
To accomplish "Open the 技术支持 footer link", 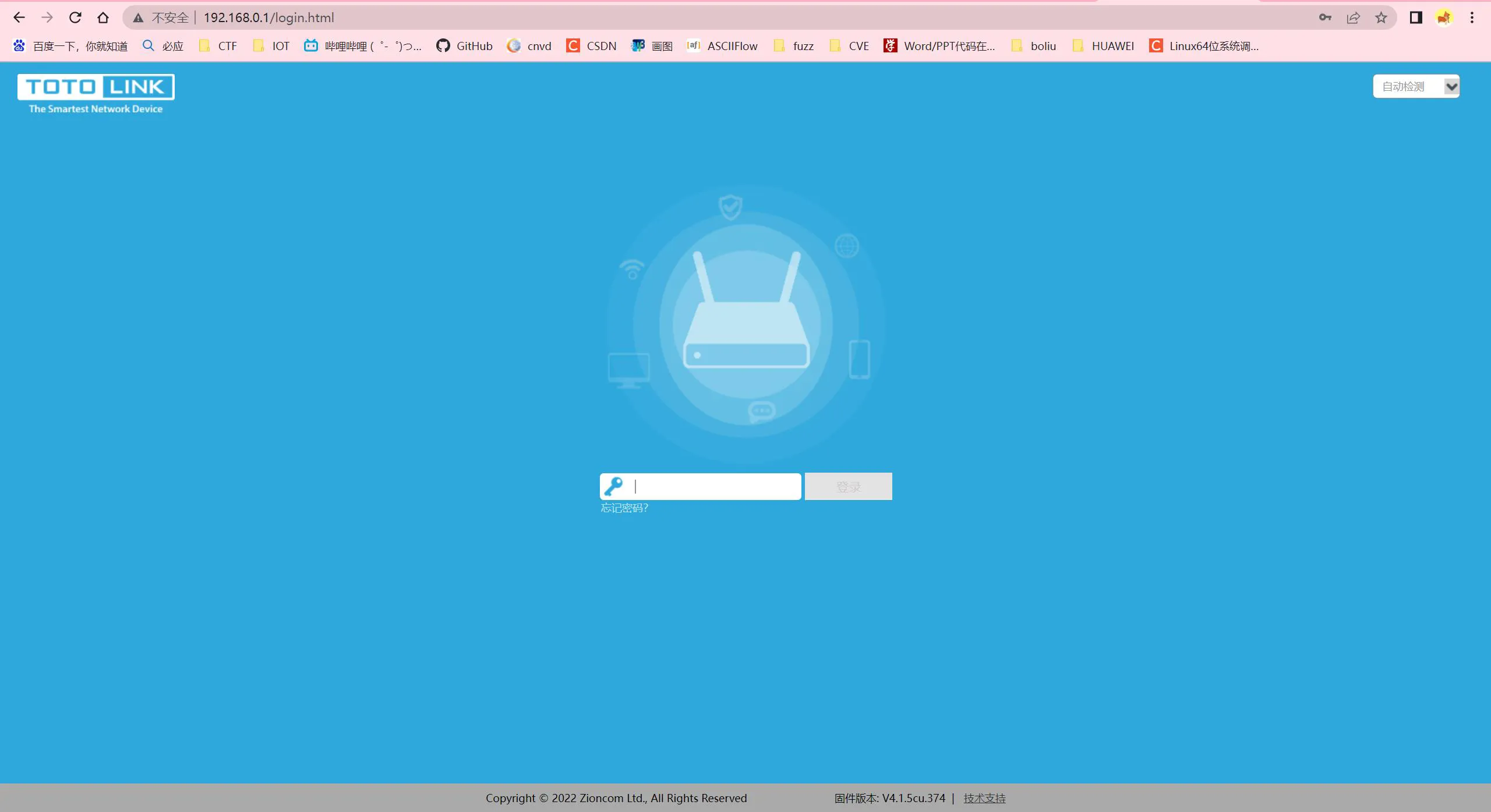I will click(984, 798).
